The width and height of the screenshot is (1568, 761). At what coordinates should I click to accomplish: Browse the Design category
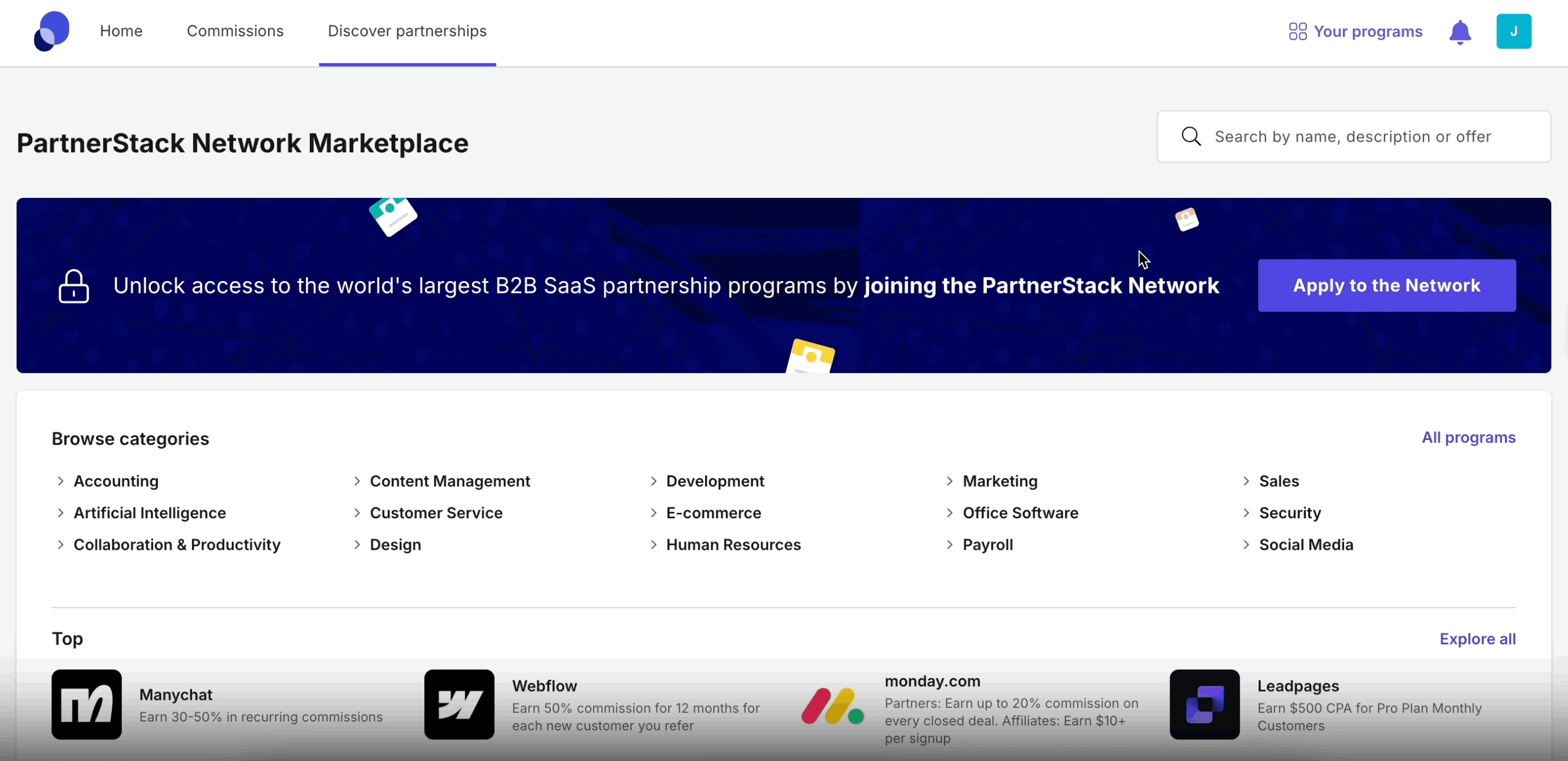(x=396, y=544)
